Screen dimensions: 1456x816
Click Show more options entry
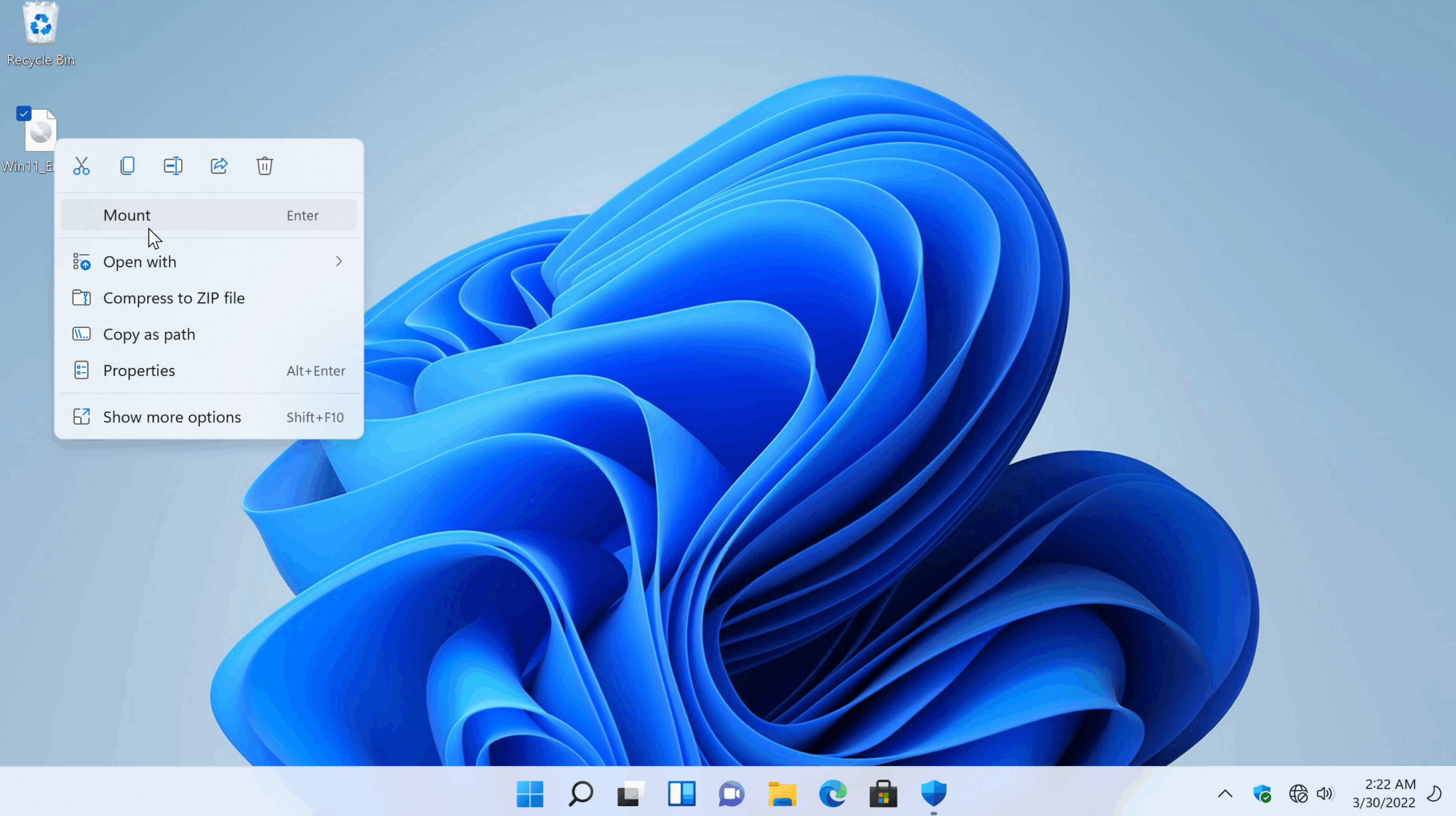pos(172,416)
